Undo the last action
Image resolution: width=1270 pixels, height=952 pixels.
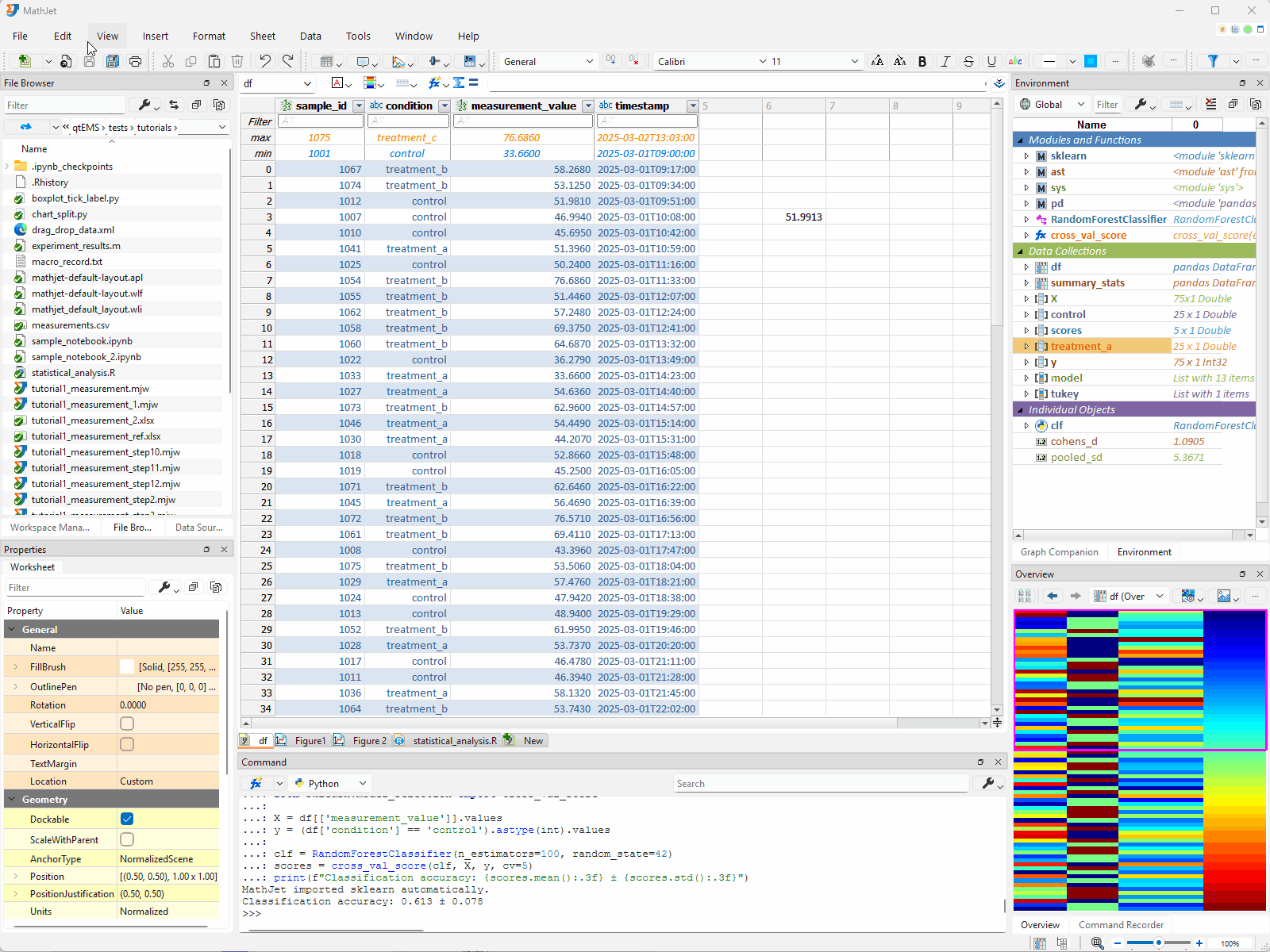[265, 61]
